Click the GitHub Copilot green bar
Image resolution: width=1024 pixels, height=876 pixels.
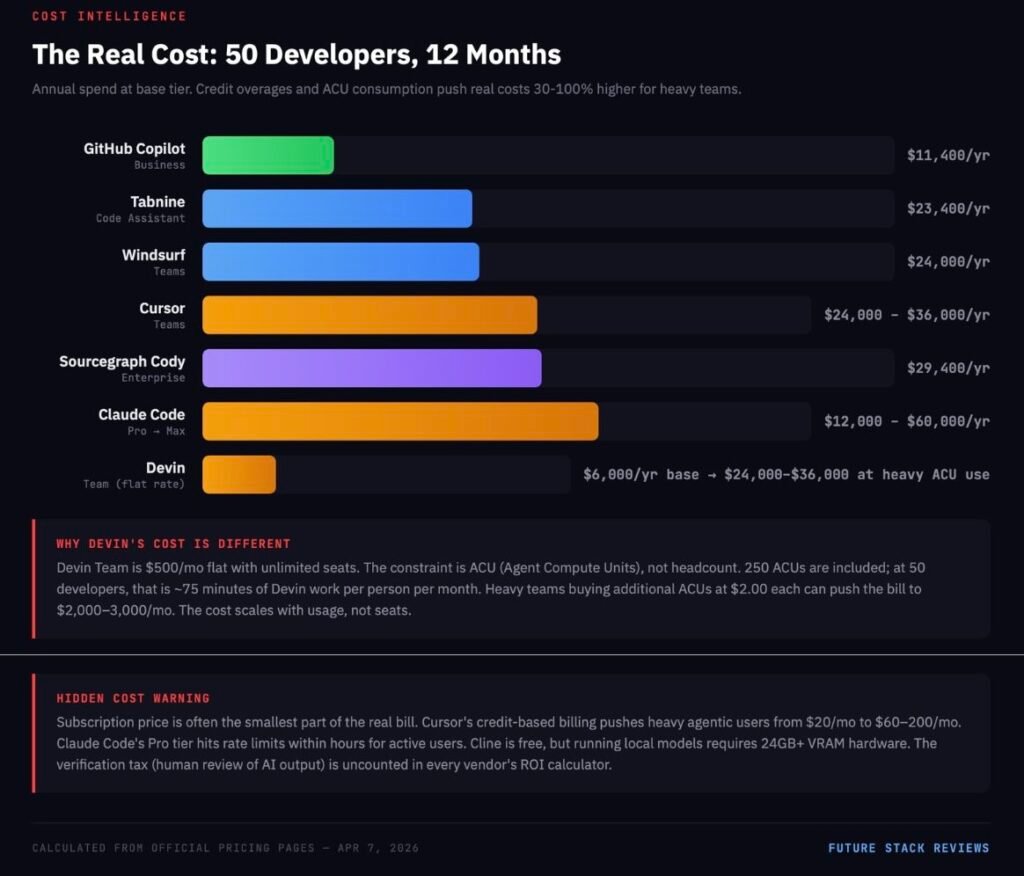(x=267, y=155)
